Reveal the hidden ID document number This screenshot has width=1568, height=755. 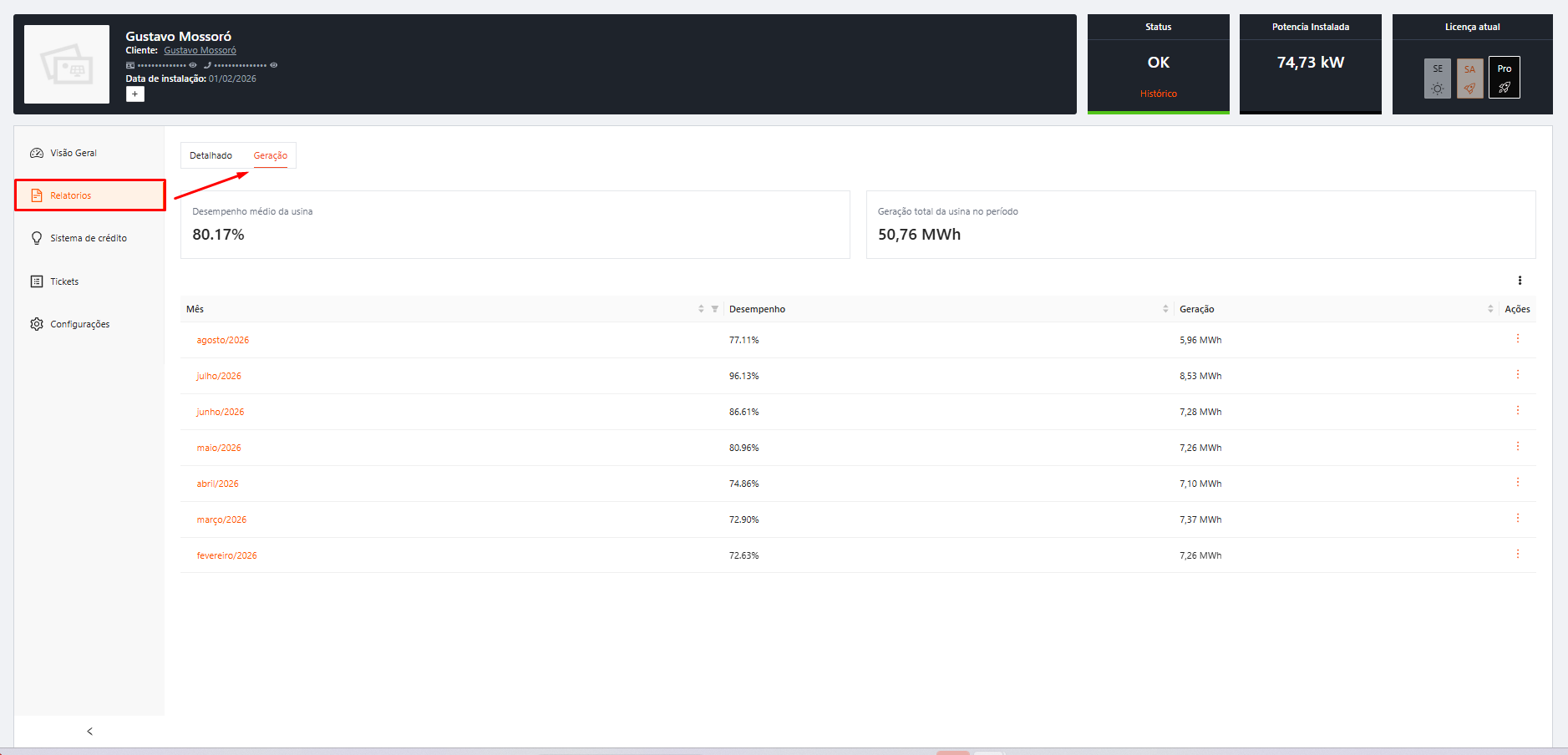193,65
